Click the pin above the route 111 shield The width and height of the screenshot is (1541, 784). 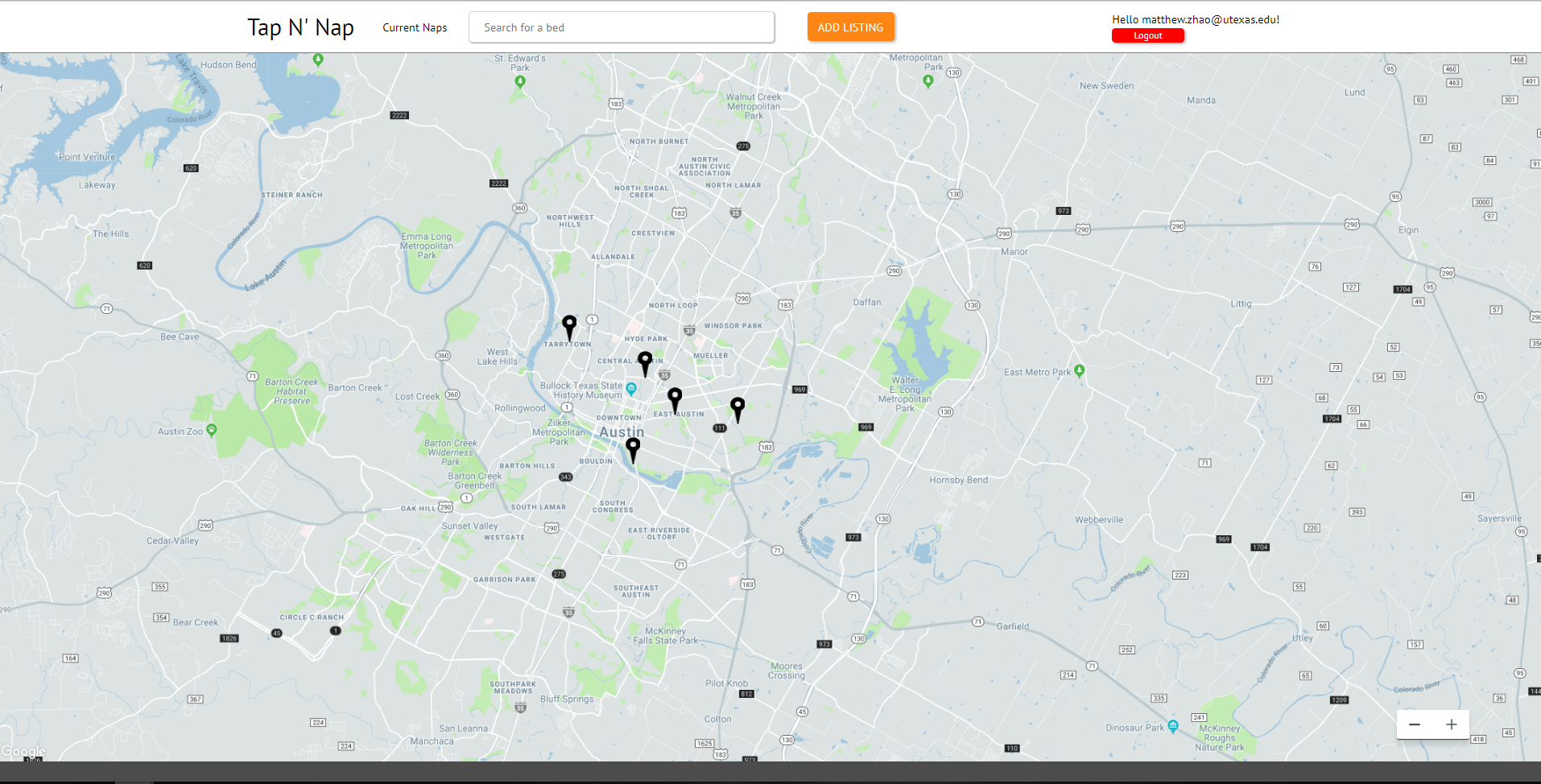(x=737, y=409)
